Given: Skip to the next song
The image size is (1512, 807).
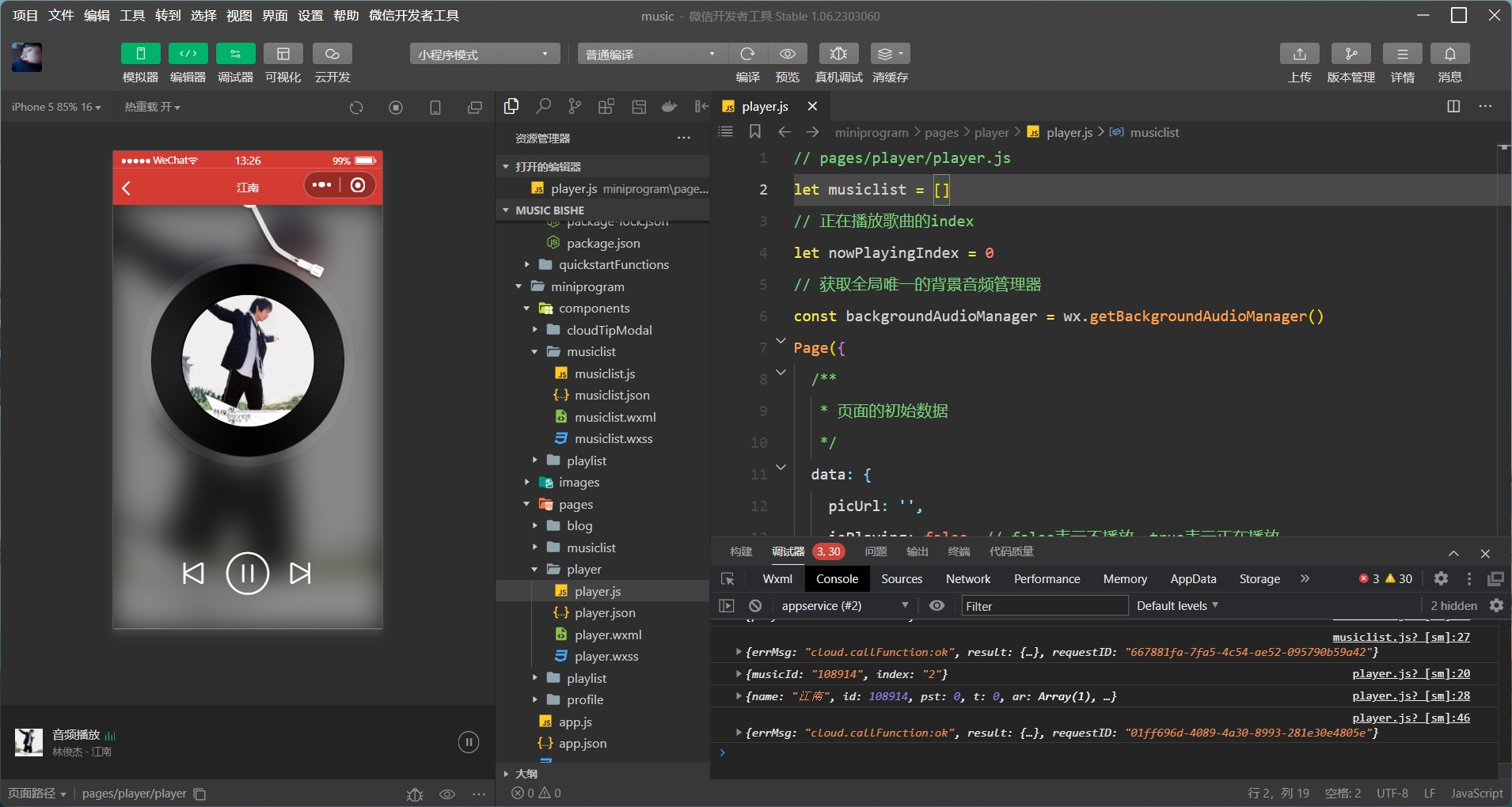Looking at the screenshot, I should 300,573.
